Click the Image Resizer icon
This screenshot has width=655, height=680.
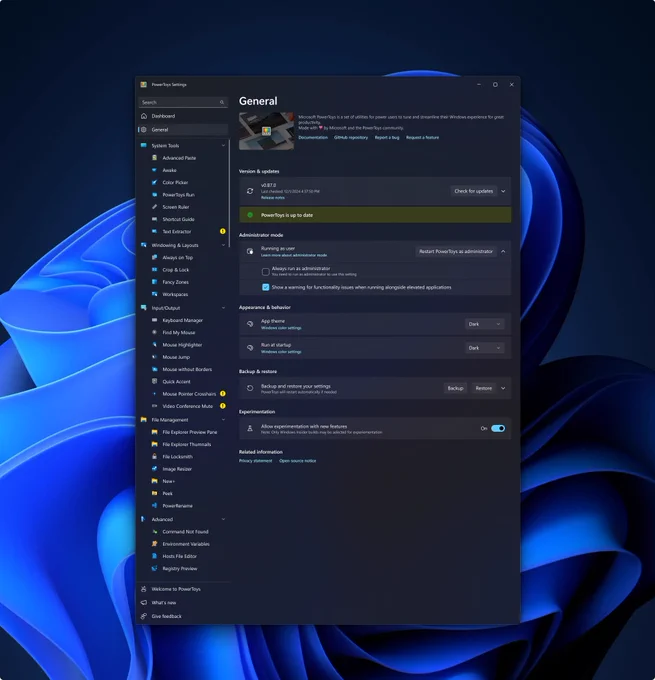coord(154,469)
